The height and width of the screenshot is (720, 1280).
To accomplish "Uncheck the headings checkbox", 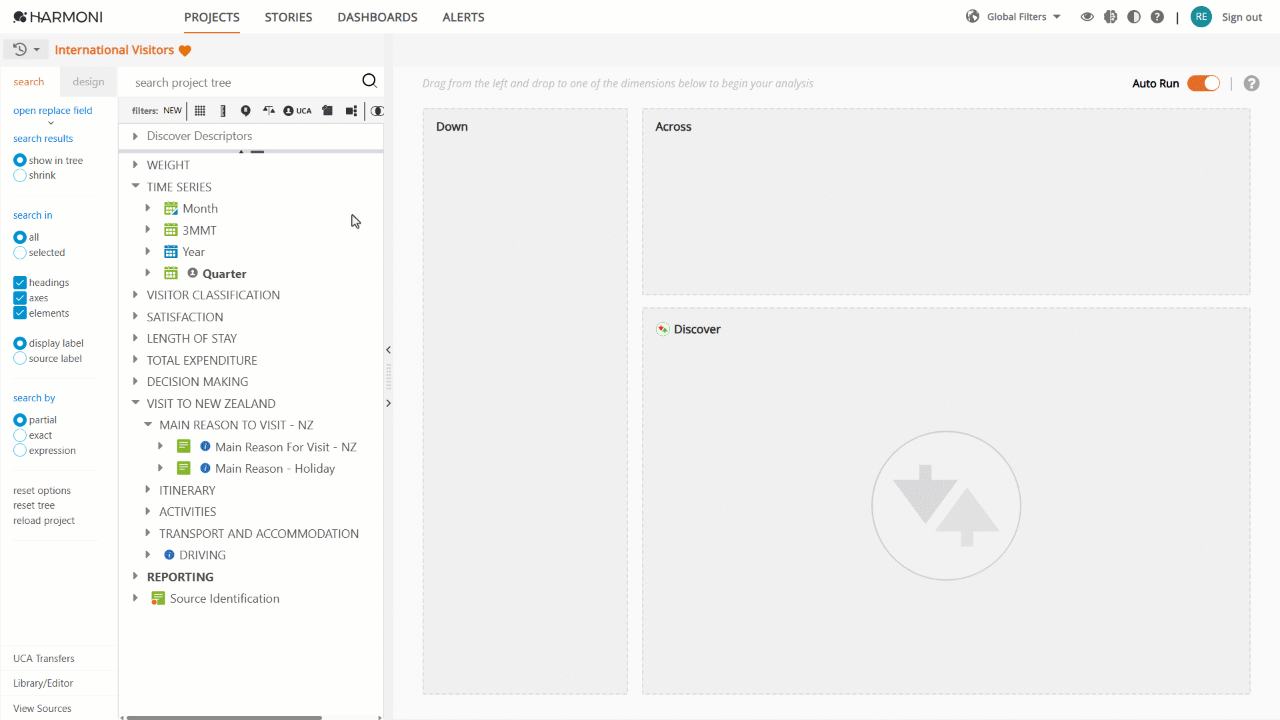I will click(x=20, y=283).
